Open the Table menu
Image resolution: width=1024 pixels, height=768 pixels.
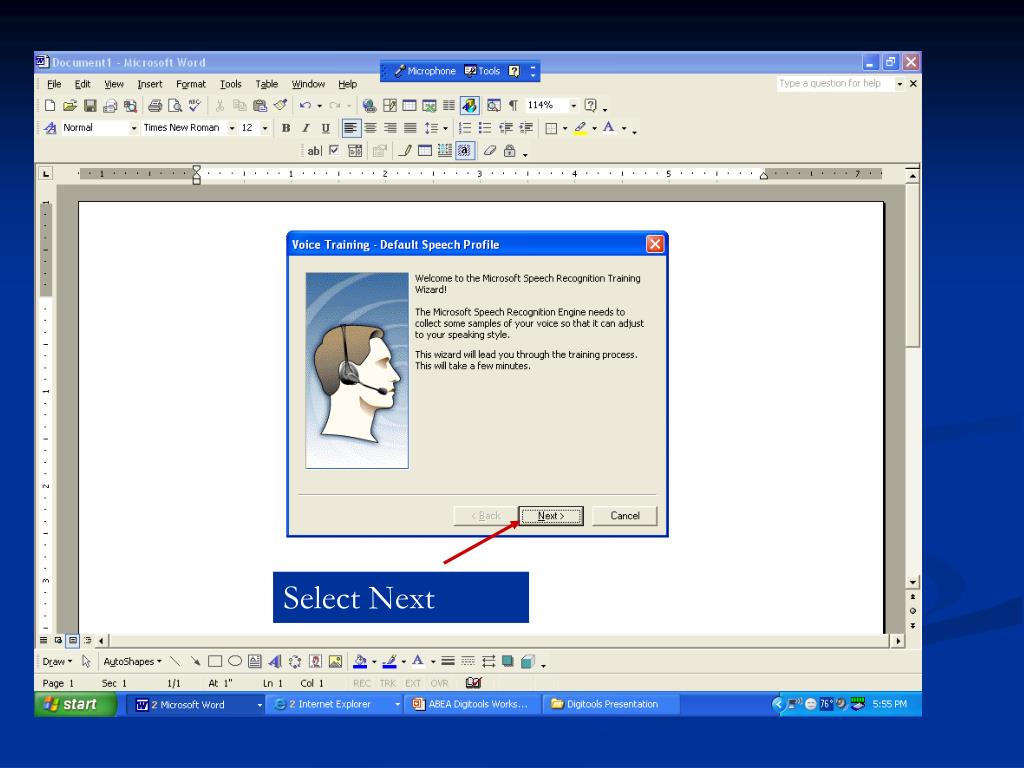coord(266,84)
